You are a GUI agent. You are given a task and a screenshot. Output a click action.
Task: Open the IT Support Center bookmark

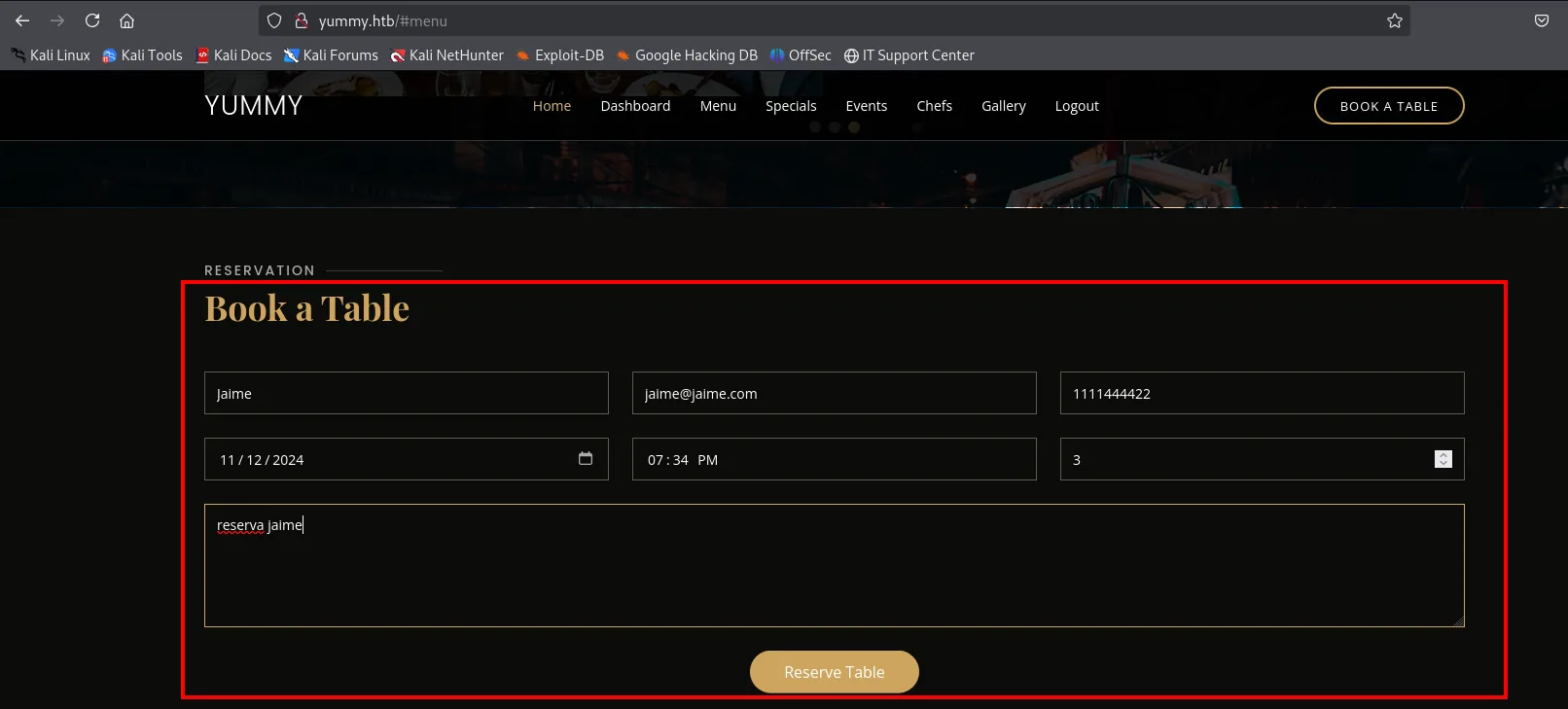(x=909, y=55)
